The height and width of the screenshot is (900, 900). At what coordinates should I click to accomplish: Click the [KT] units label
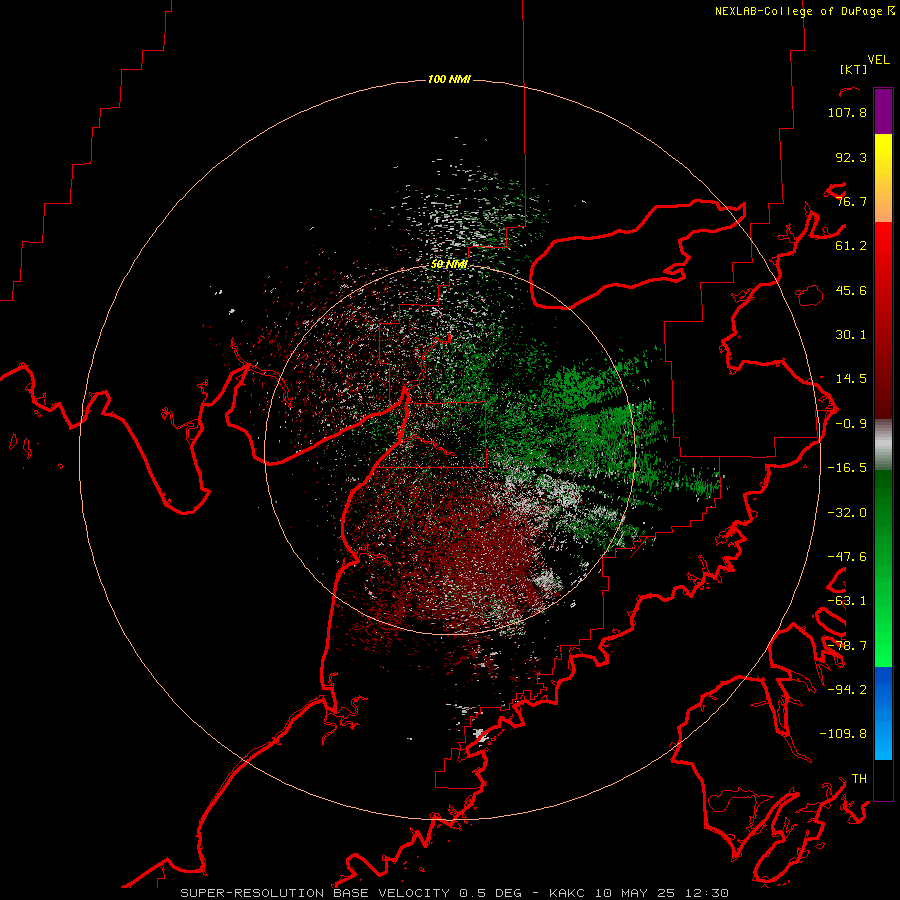[854, 69]
